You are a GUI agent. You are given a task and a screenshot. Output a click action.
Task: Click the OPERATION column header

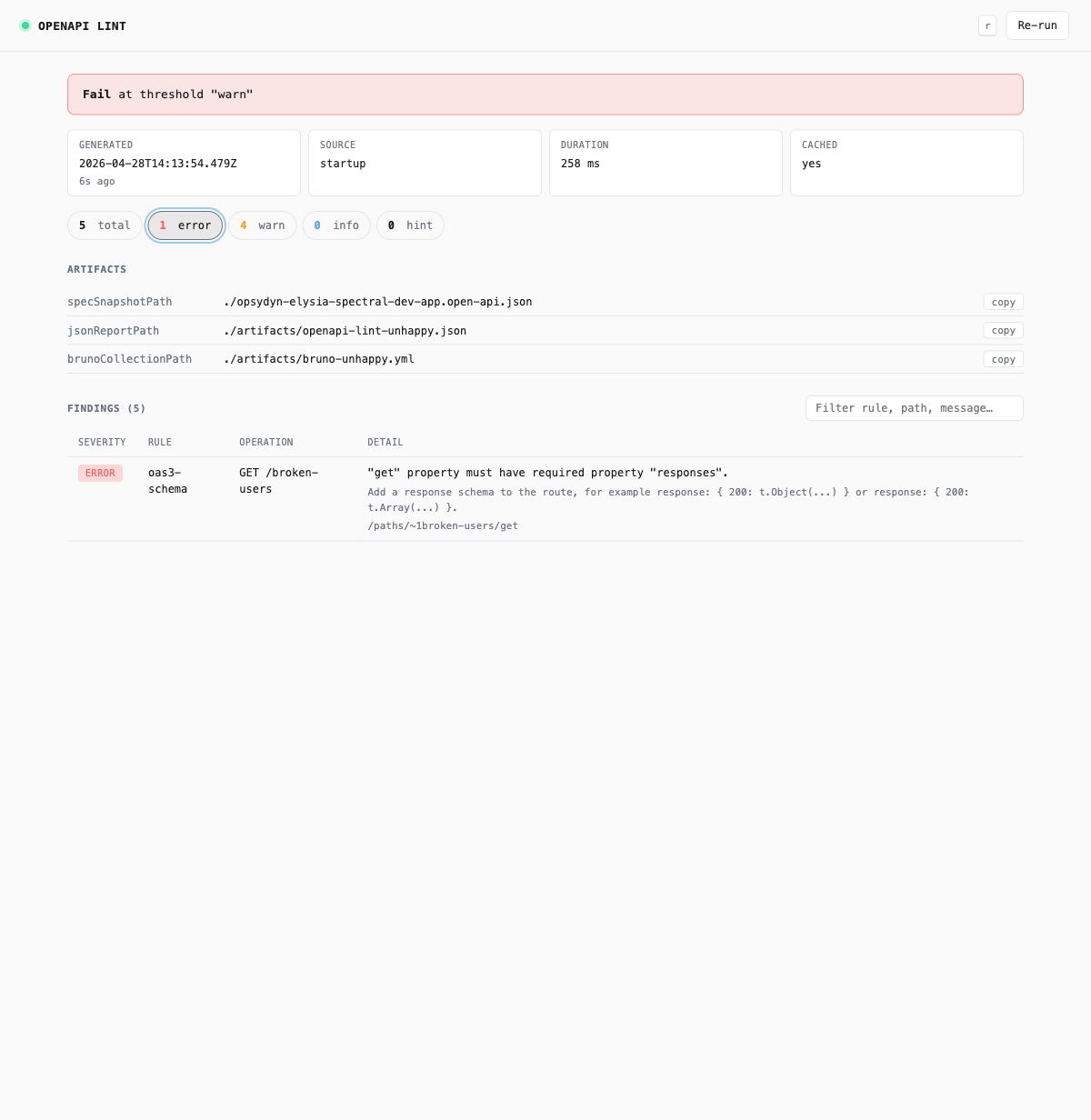tap(266, 442)
